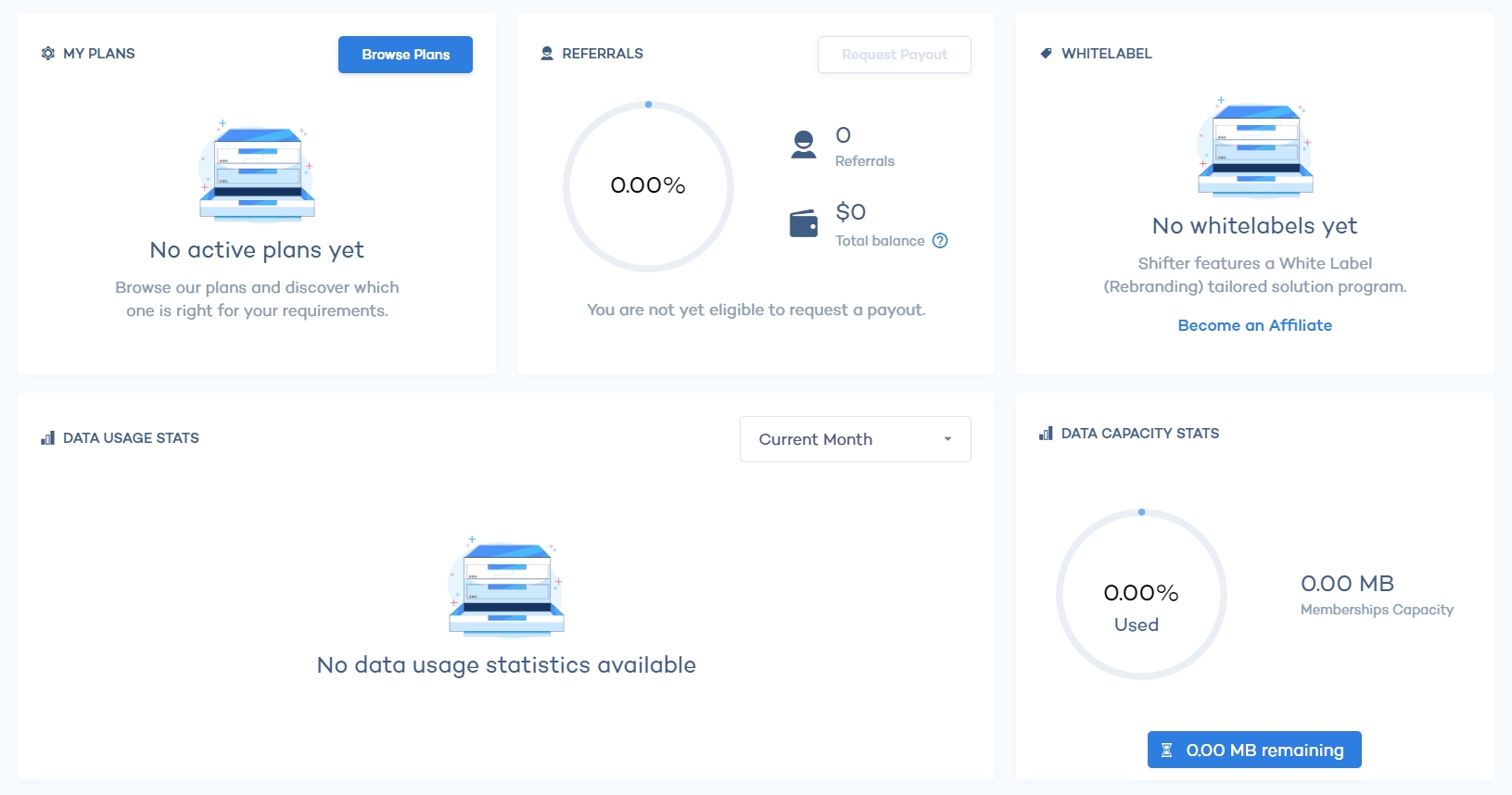
Task: Click 'You are not yet eligible' message
Action: 756,309
